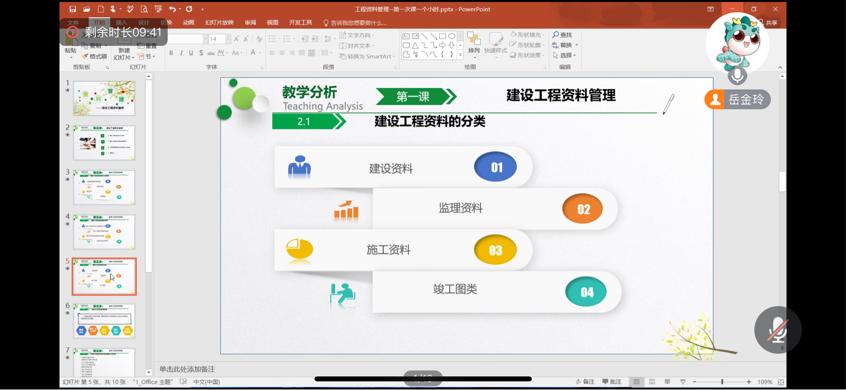Click the Save icon in quick access toolbar
This screenshot has height=390, width=846.
pyautogui.click(x=73, y=9)
